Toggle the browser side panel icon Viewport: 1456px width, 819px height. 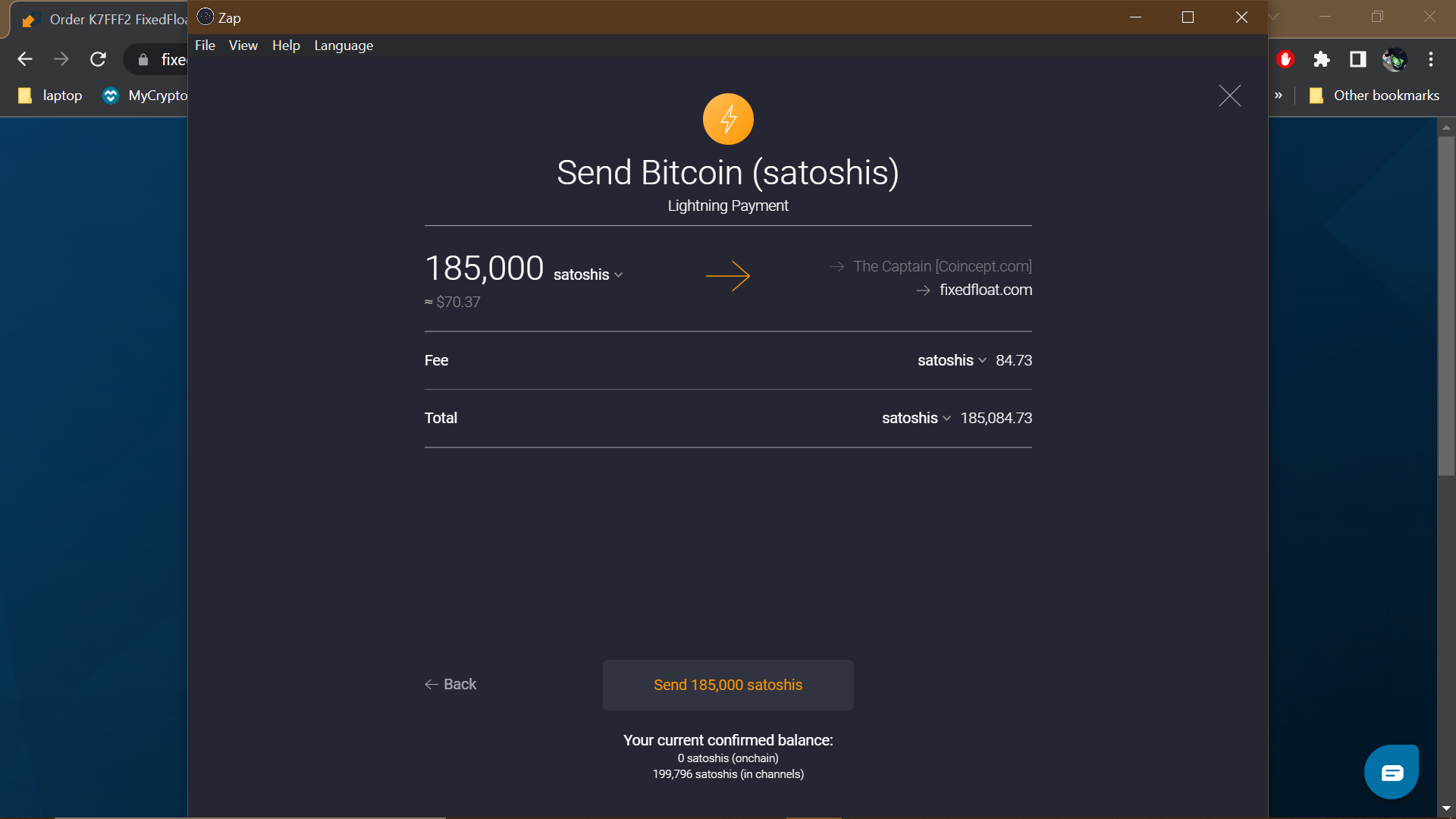(x=1358, y=59)
